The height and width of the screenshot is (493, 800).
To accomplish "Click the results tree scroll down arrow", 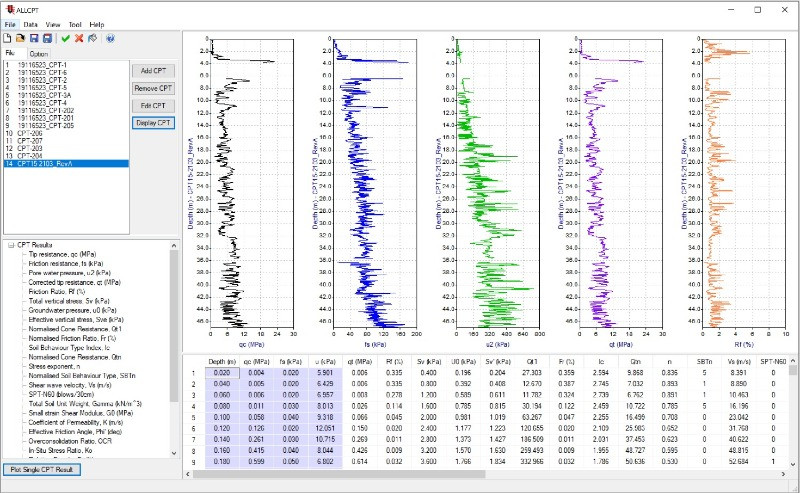I will pyautogui.click(x=174, y=453).
